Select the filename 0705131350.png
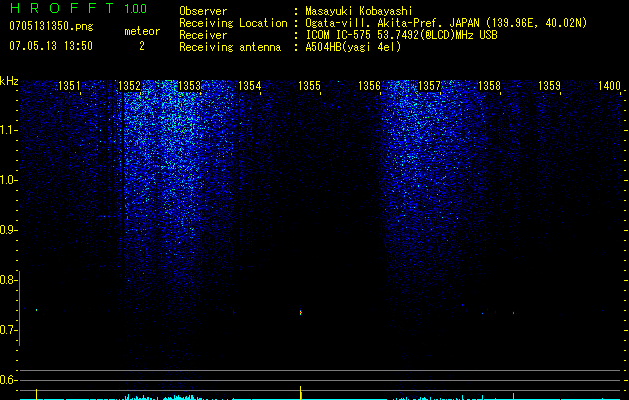Image resolution: width=629 pixels, height=400 pixels. click(x=51, y=26)
